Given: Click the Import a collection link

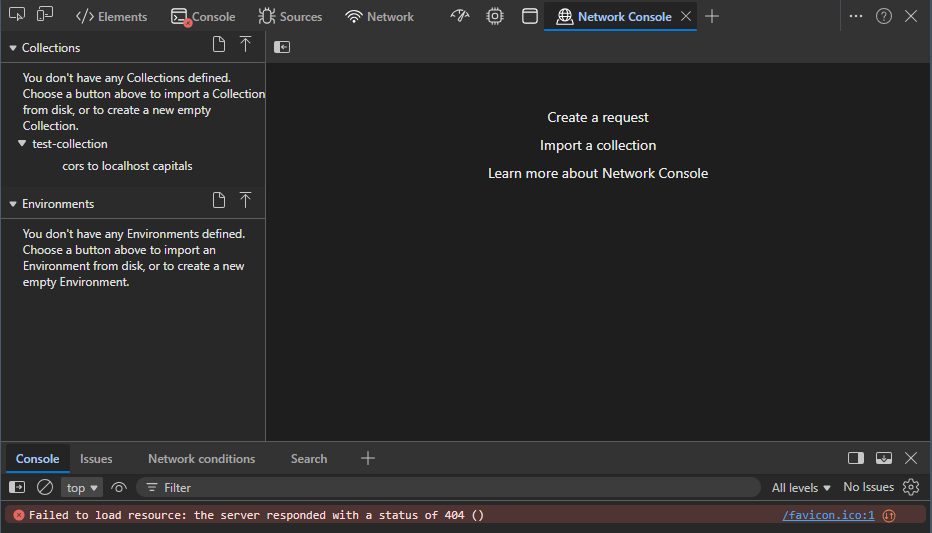Looking at the screenshot, I should tap(598, 145).
